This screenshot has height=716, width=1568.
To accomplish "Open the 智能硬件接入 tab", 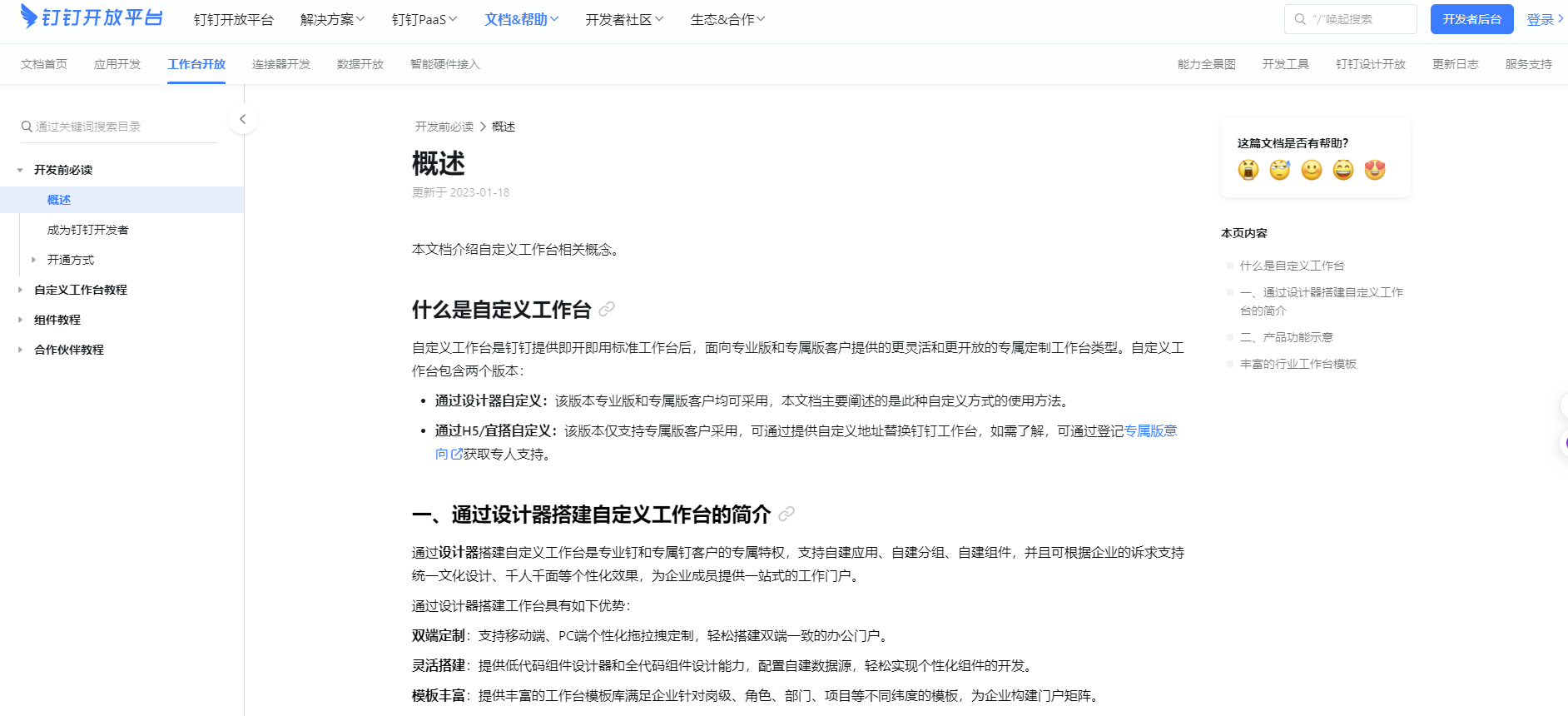I will pyautogui.click(x=445, y=64).
